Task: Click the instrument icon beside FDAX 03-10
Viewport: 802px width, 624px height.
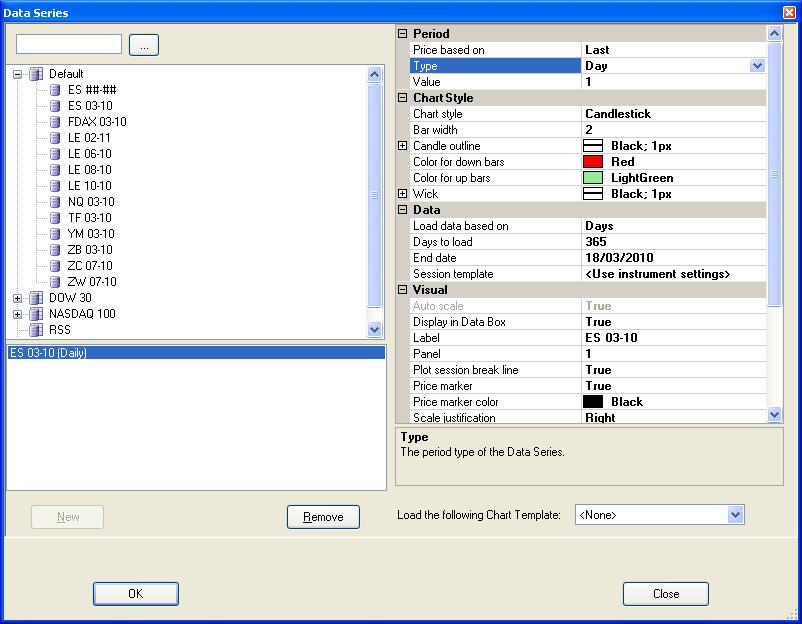Action: [x=55, y=122]
